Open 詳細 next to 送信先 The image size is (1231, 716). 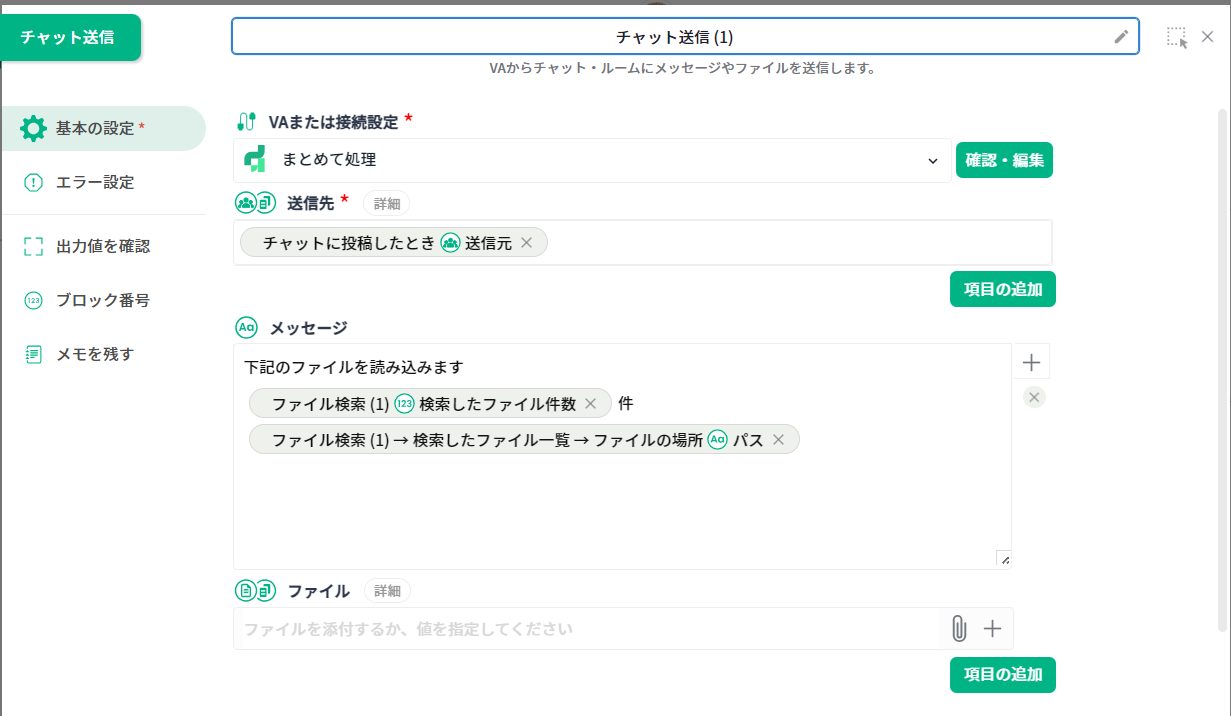[x=386, y=203]
